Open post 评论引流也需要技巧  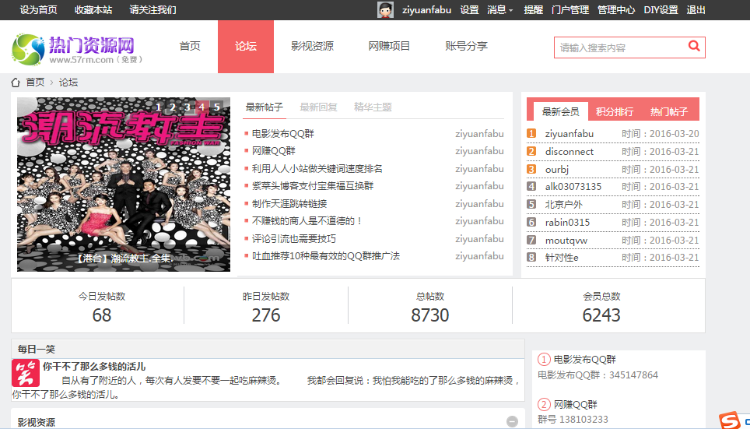294,238
